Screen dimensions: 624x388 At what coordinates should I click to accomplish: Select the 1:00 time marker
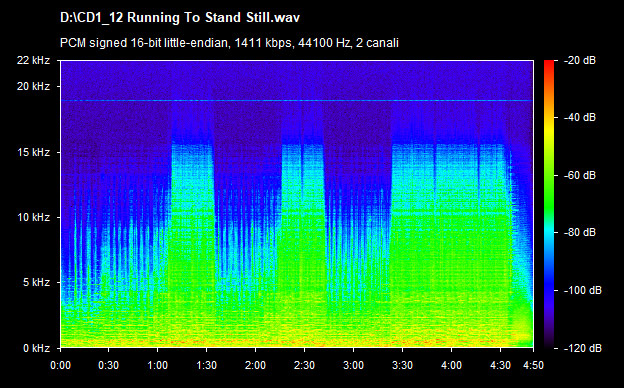click(158, 365)
